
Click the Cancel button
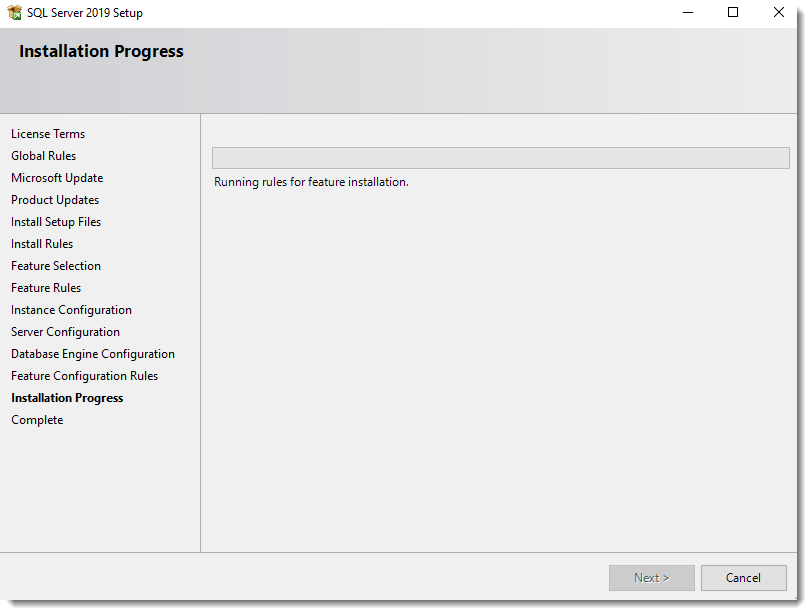tap(743, 578)
